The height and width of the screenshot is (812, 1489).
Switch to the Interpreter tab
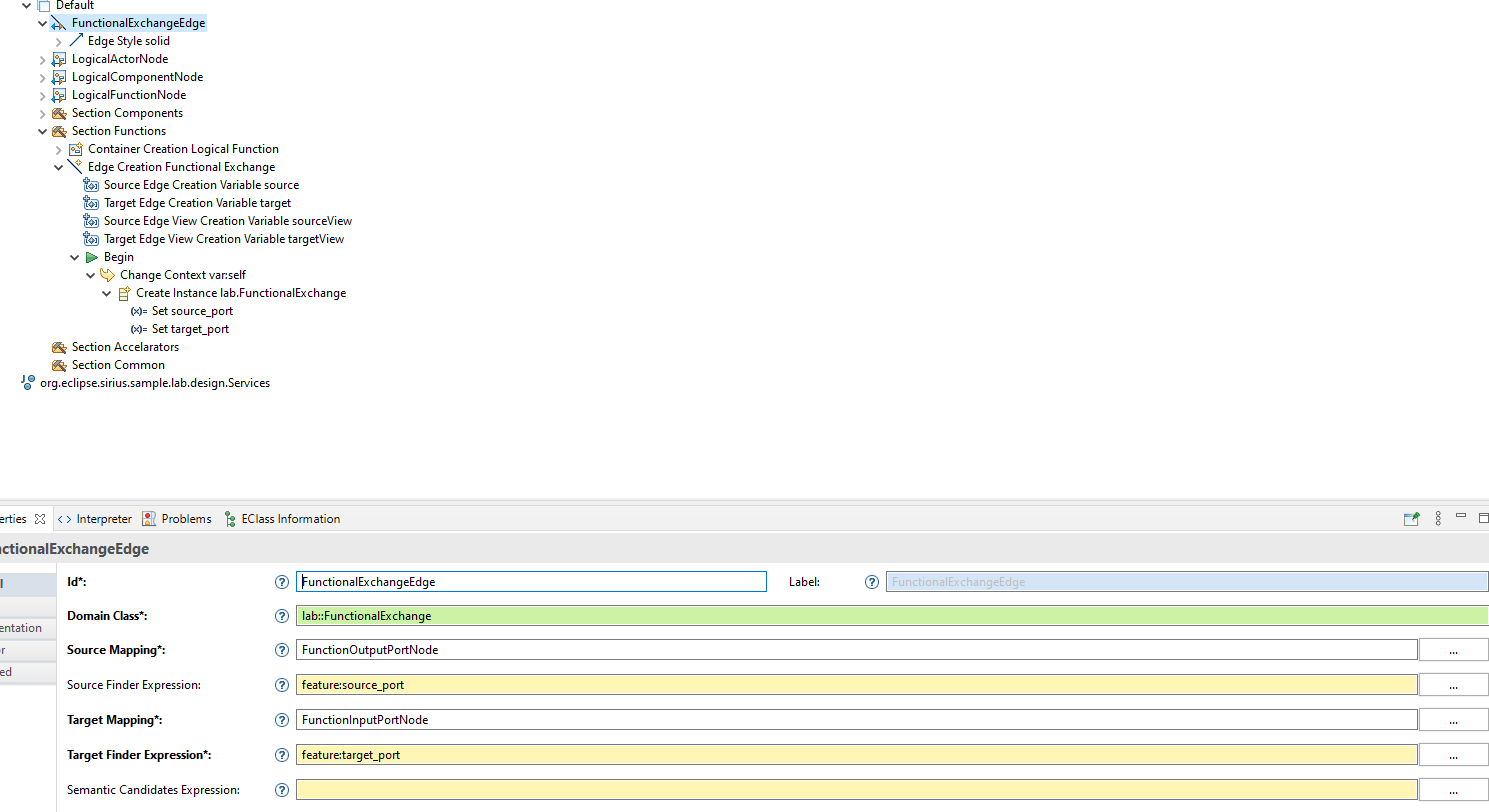pyautogui.click(x=95, y=519)
